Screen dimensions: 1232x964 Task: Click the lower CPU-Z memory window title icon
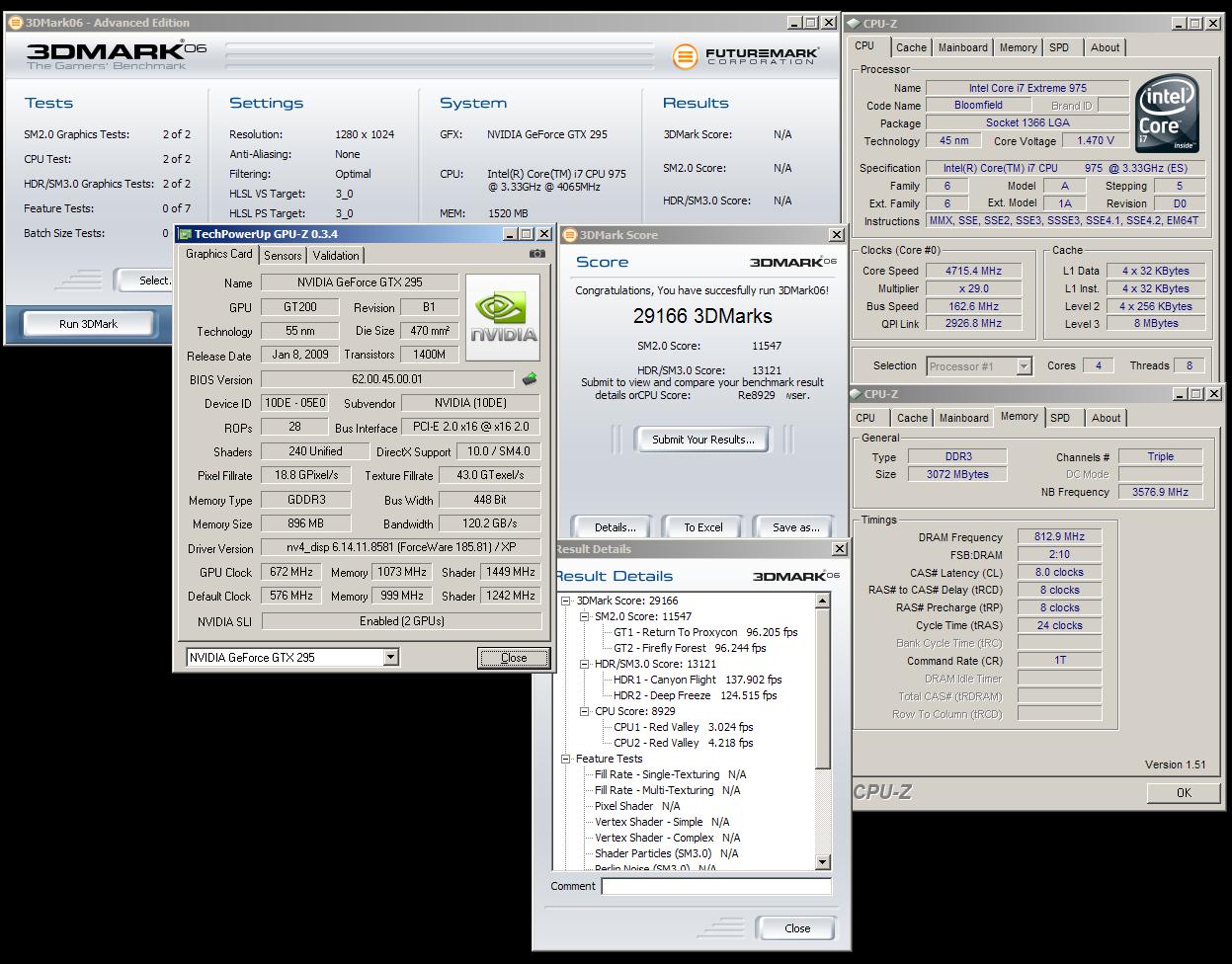click(x=856, y=394)
